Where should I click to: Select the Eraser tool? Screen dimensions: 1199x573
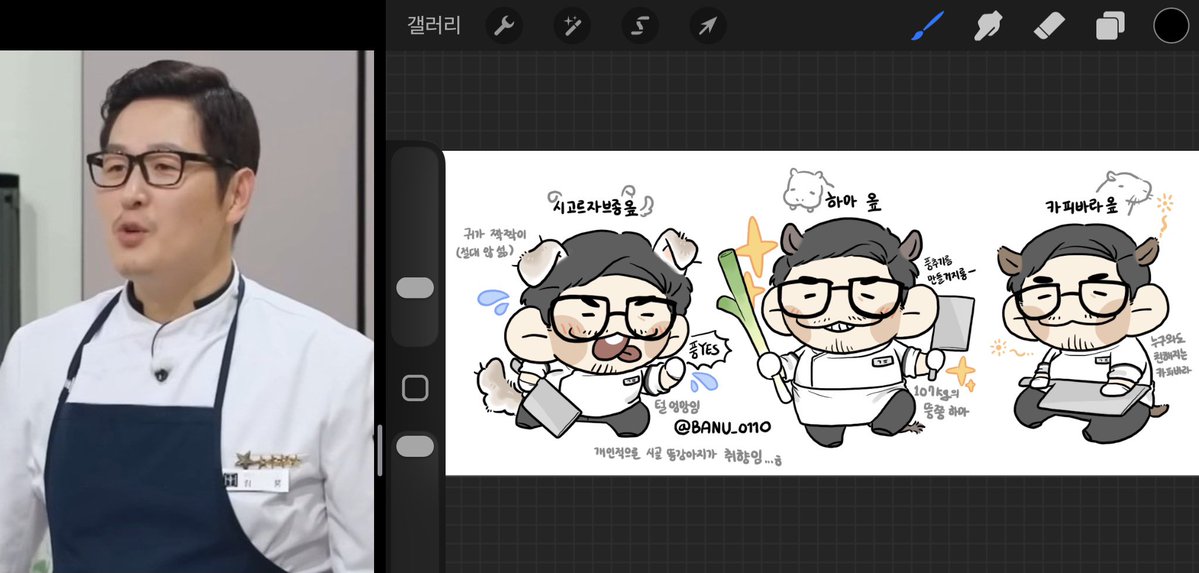point(1049,27)
